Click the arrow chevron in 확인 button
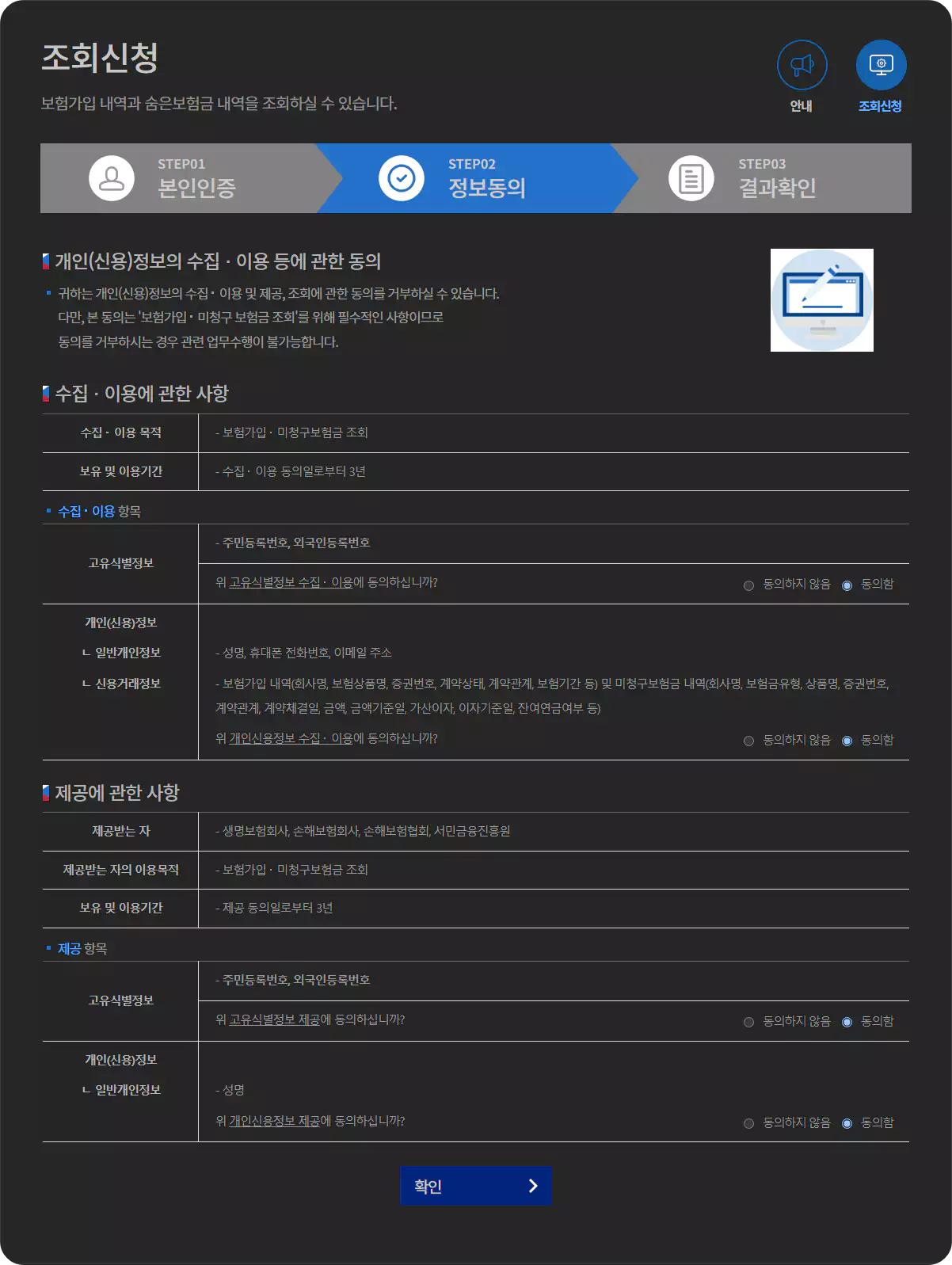 (533, 1186)
